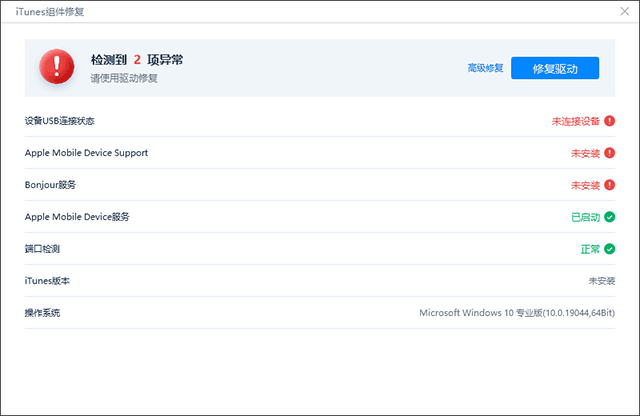This screenshot has width=640, height=416.
Task: Click red alert icon beside 未连接设备
Action: [x=609, y=121]
